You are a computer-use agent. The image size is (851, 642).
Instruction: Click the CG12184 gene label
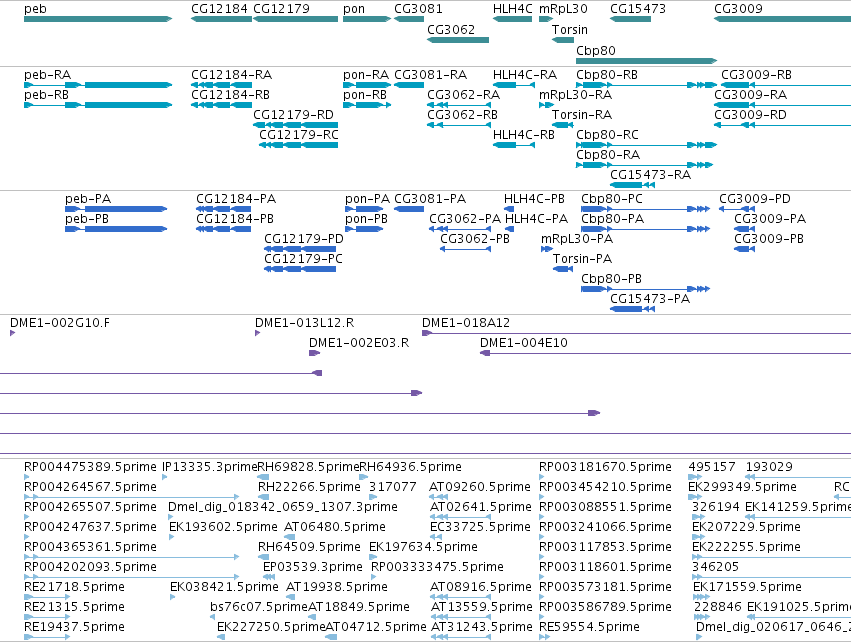tap(219, 9)
